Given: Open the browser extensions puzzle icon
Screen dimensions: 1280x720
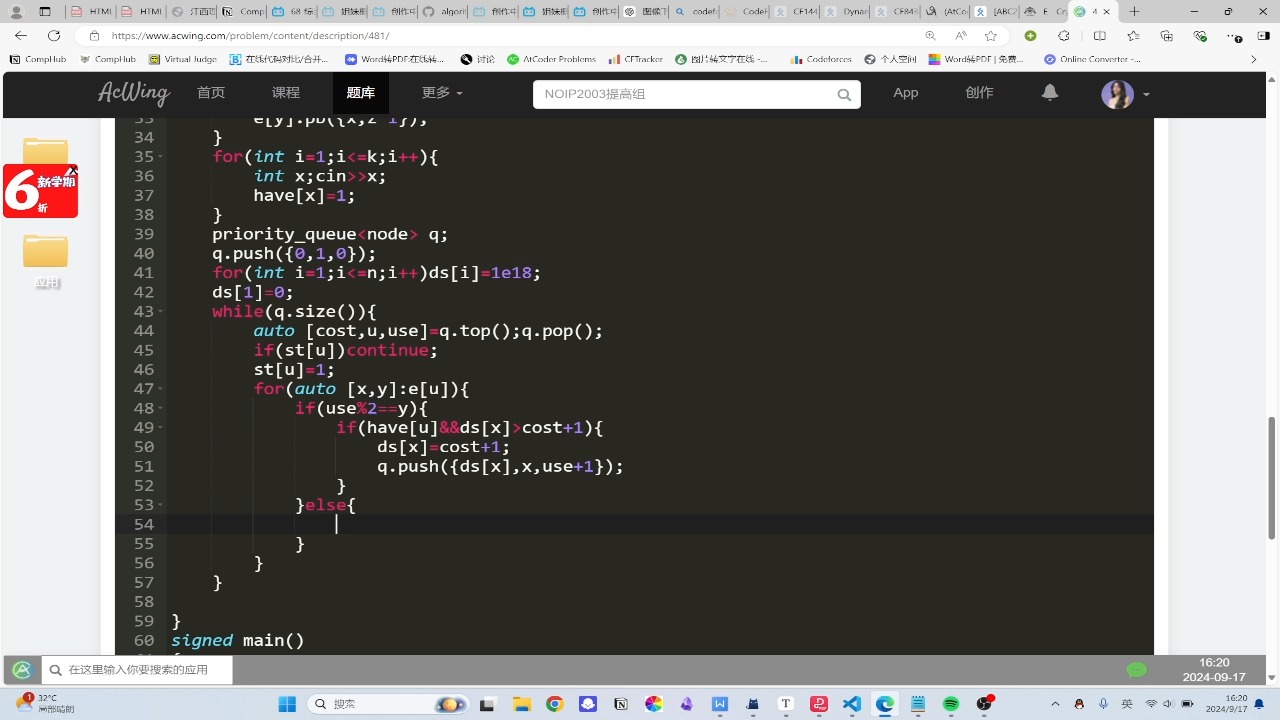Looking at the screenshot, I should tap(1065, 35).
